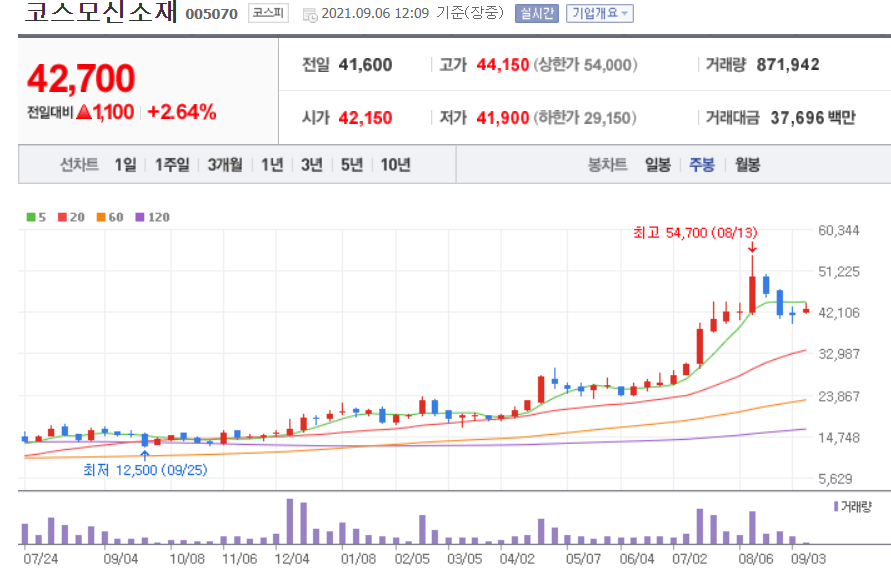Click the 최저 12,500 (09/25) annotation
This screenshot has width=891, height=568.
(x=145, y=470)
